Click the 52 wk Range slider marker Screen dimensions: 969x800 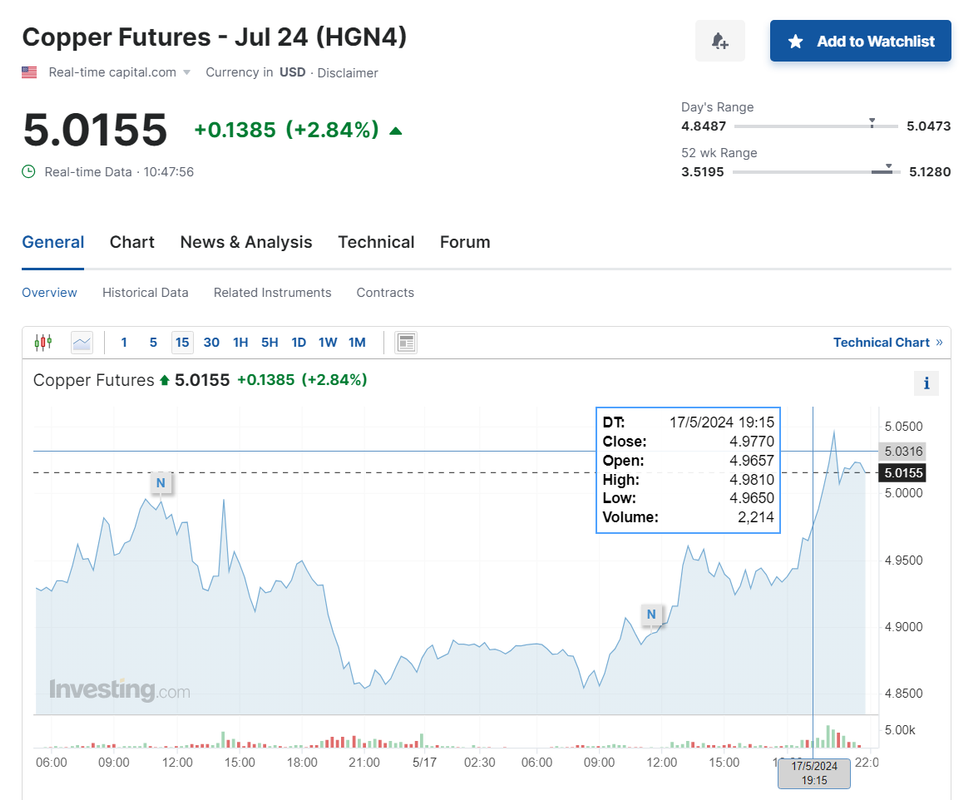coord(889,167)
